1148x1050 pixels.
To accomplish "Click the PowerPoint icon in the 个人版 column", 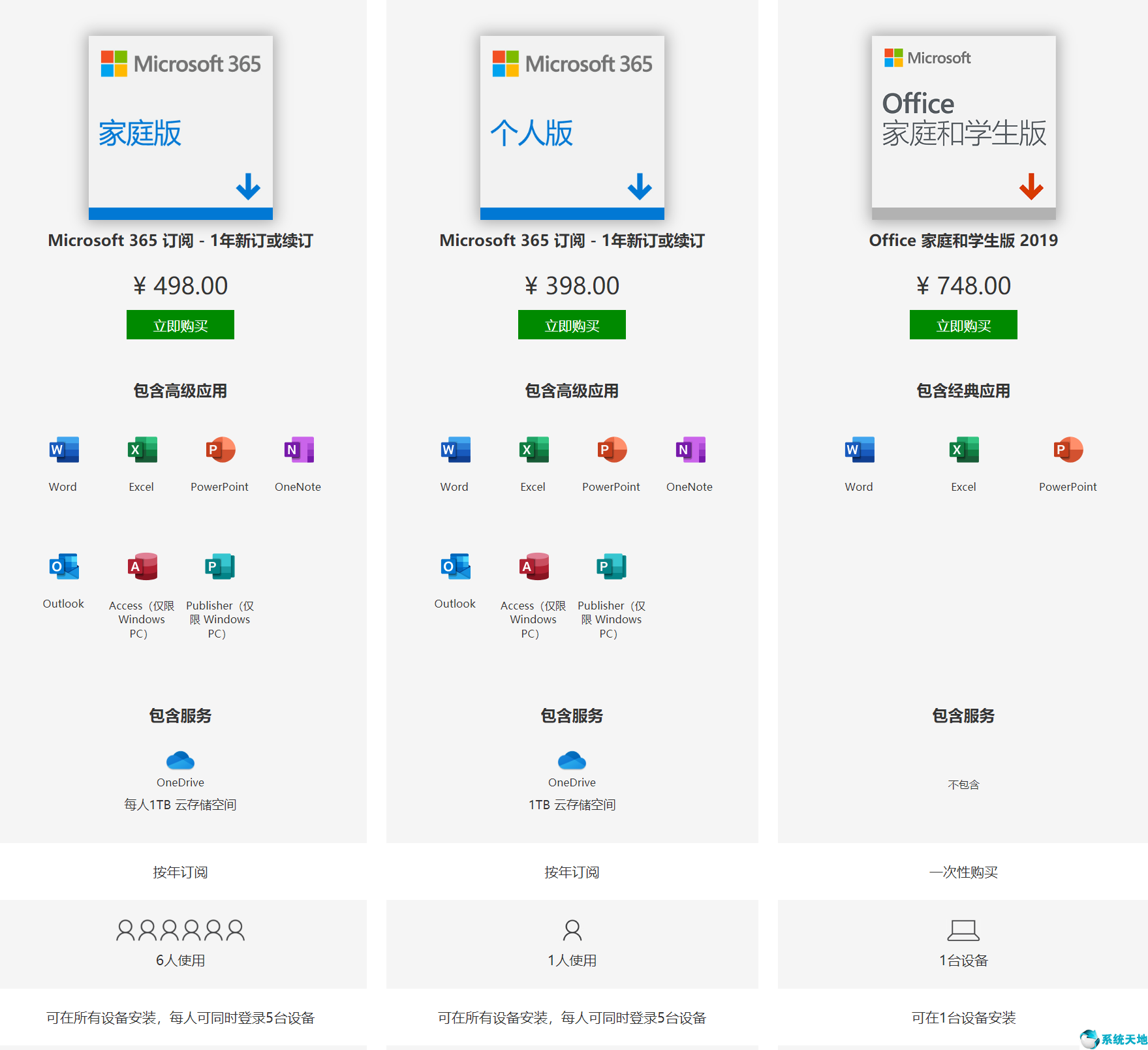I will coord(612,450).
